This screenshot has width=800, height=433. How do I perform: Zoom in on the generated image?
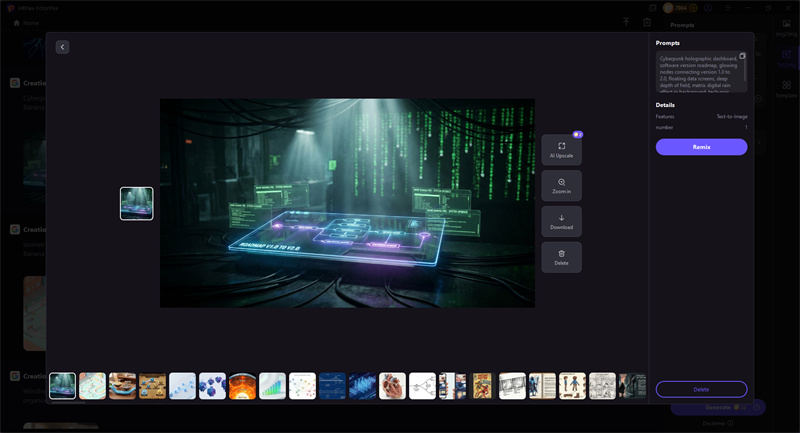[561, 186]
